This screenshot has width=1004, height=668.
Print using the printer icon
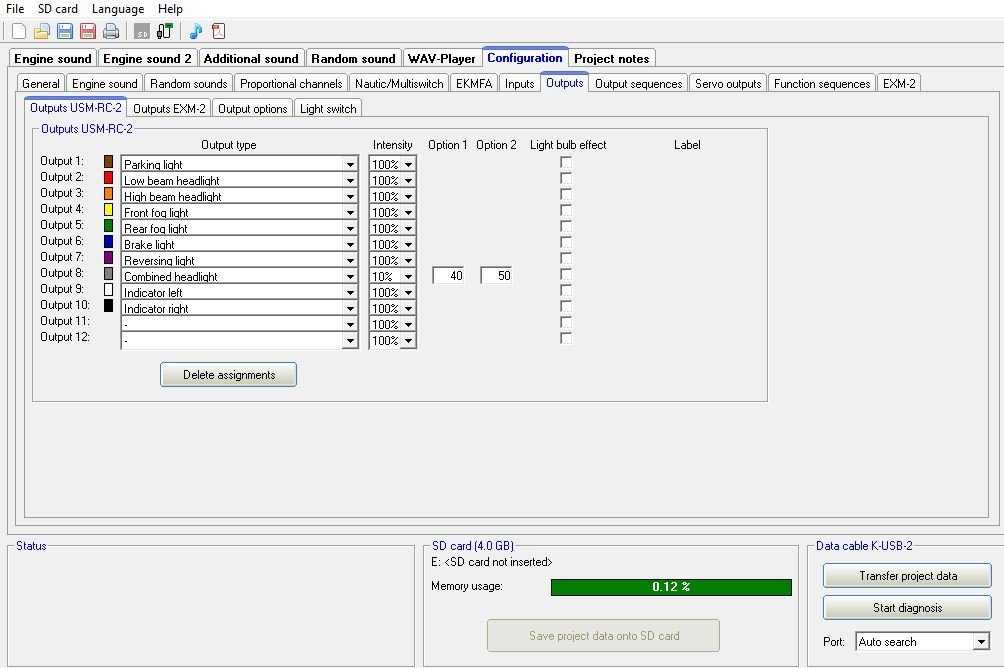pyautogui.click(x=111, y=31)
